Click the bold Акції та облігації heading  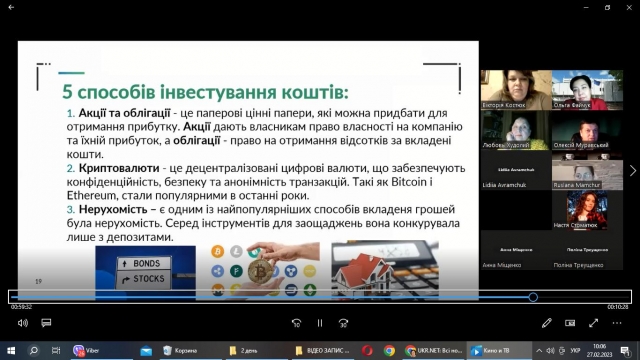coord(124,113)
